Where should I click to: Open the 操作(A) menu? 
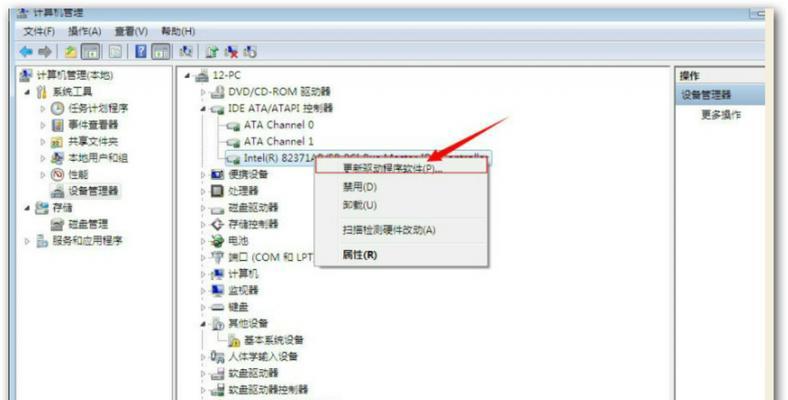(x=84, y=31)
